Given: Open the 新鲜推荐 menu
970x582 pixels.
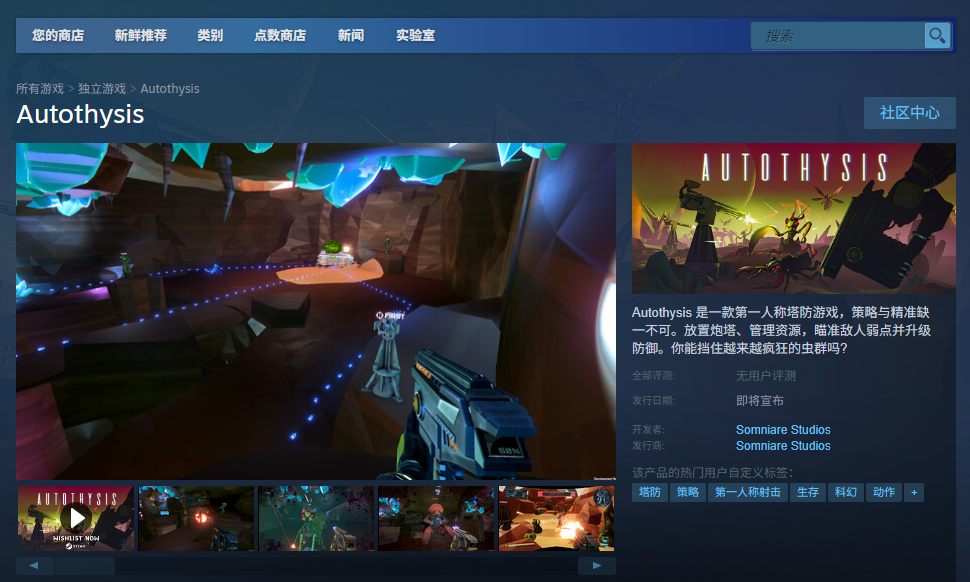Looking at the screenshot, I should (141, 36).
